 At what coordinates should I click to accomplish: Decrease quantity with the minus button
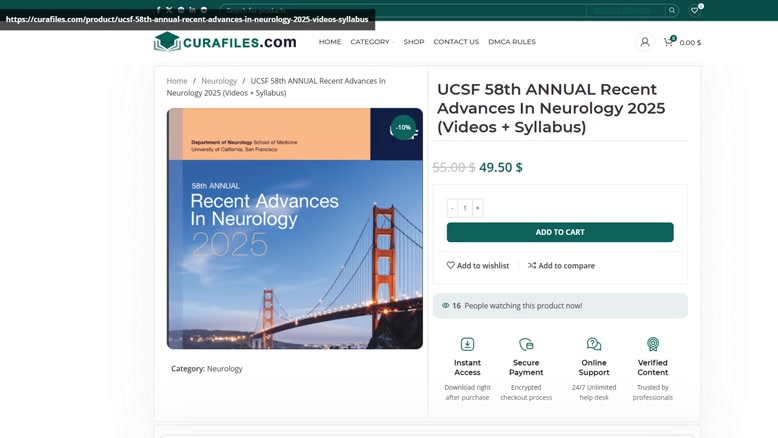(x=452, y=208)
